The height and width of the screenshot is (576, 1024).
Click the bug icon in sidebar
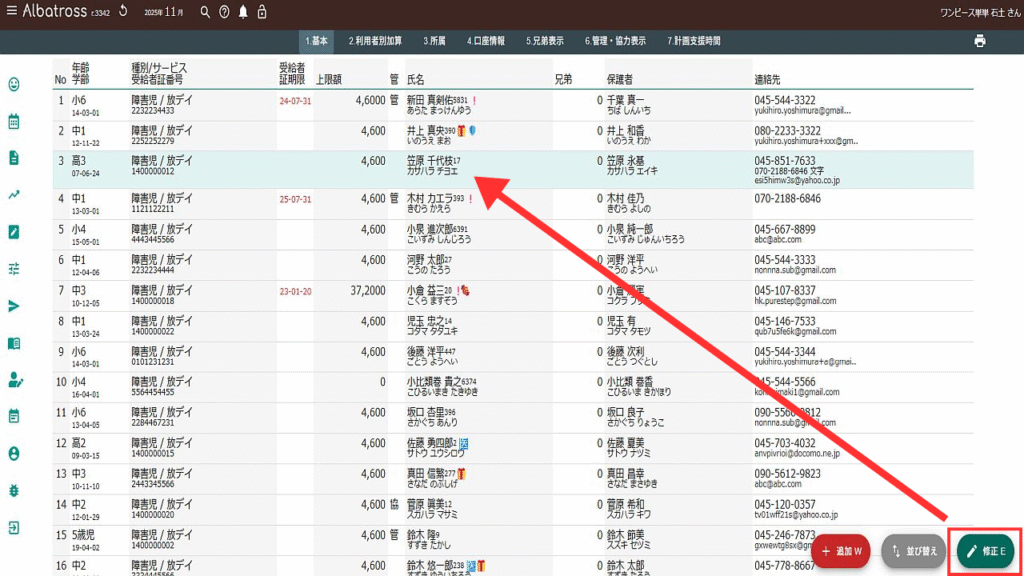tap(14, 490)
